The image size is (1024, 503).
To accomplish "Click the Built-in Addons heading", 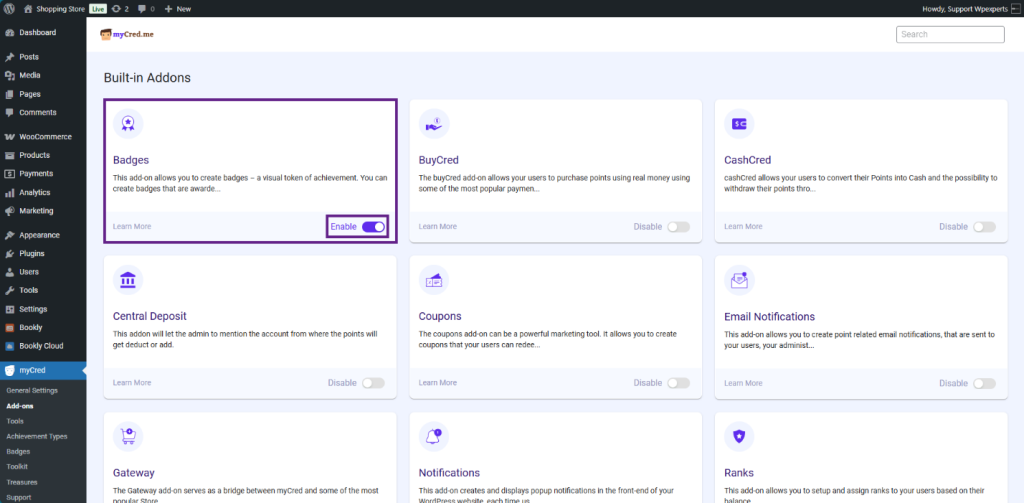I will (x=147, y=78).
